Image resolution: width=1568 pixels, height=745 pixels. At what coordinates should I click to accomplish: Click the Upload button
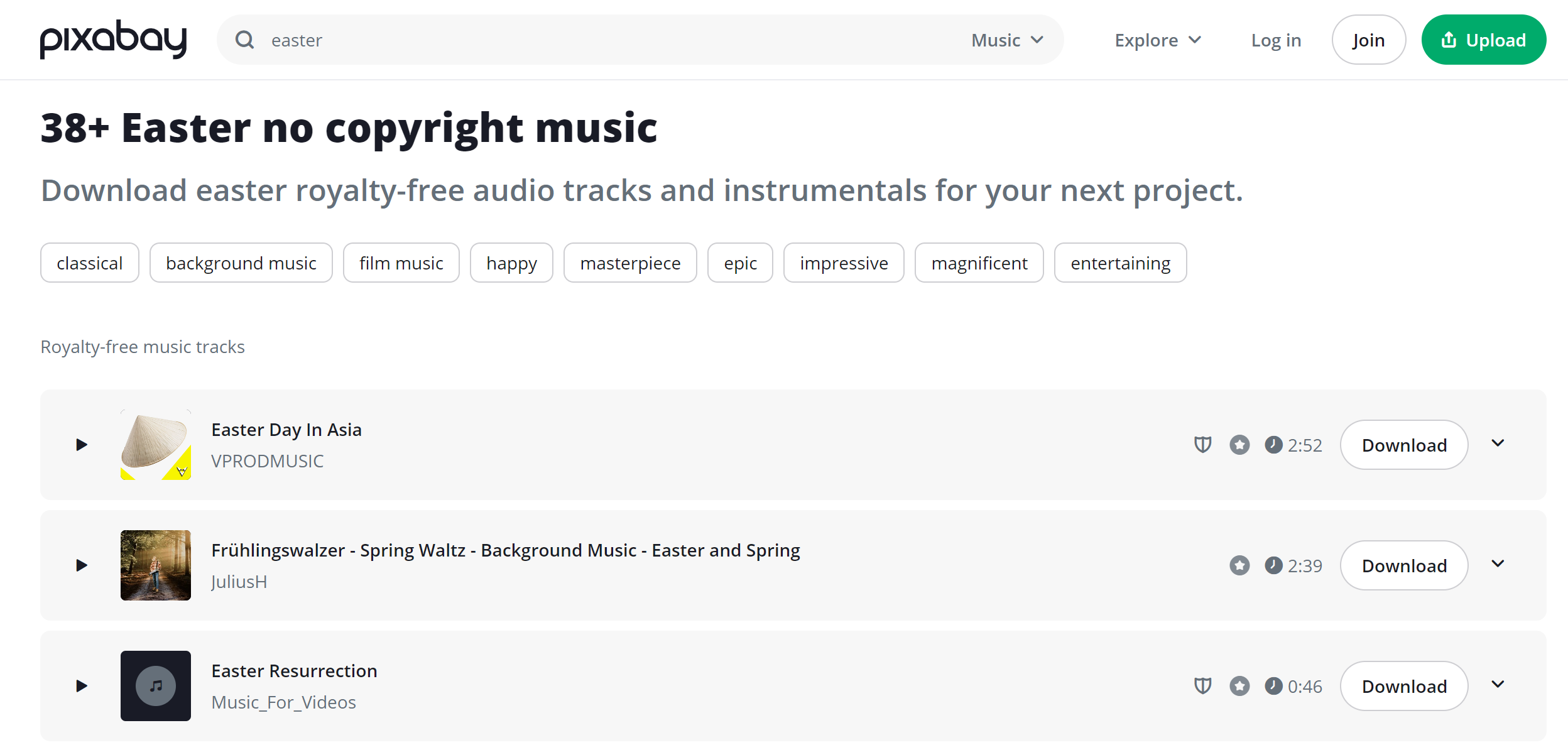click(1484, 40)
